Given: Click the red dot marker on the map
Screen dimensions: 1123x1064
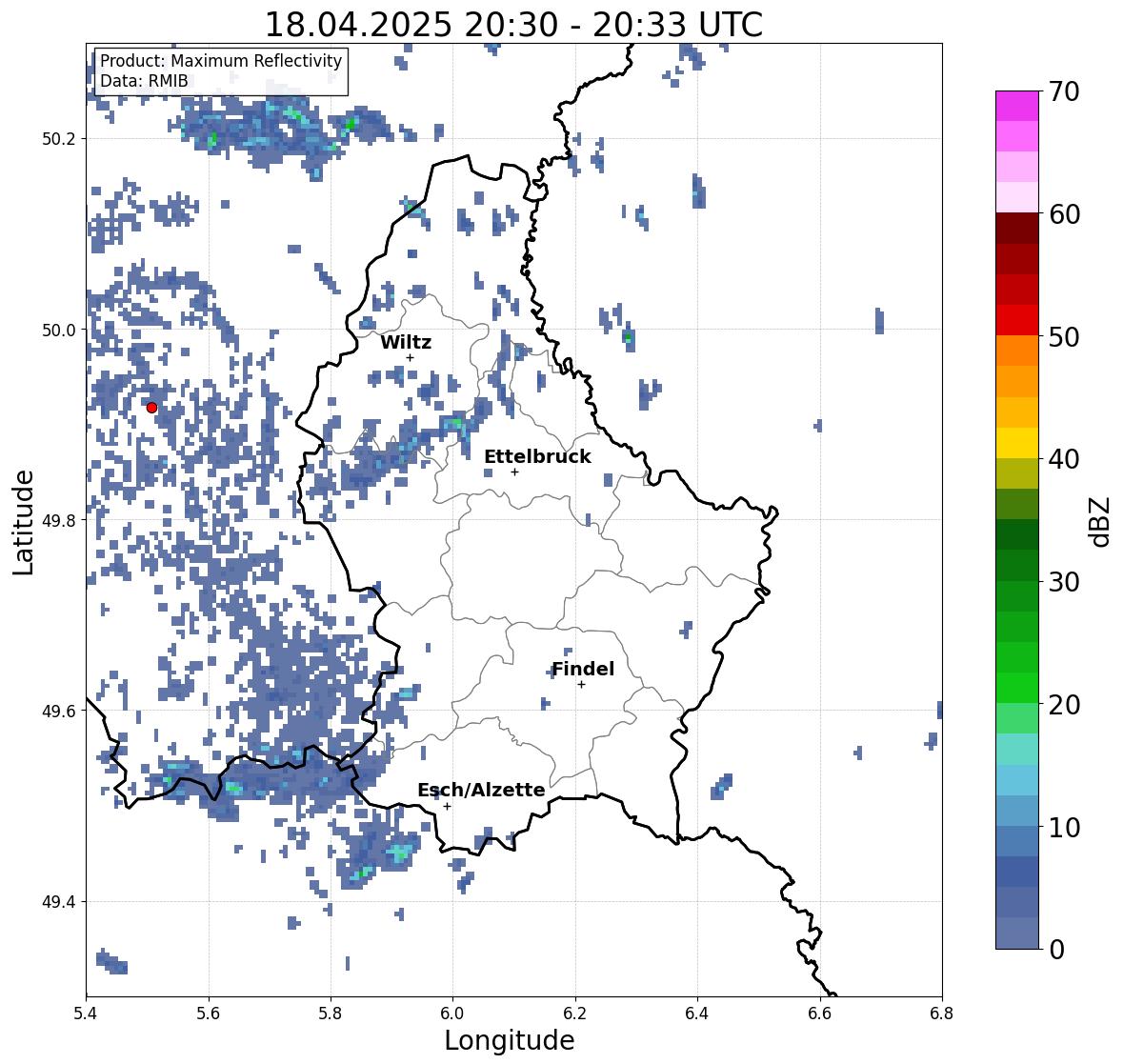Looking at the screenshot, I should tap(151, 408).
